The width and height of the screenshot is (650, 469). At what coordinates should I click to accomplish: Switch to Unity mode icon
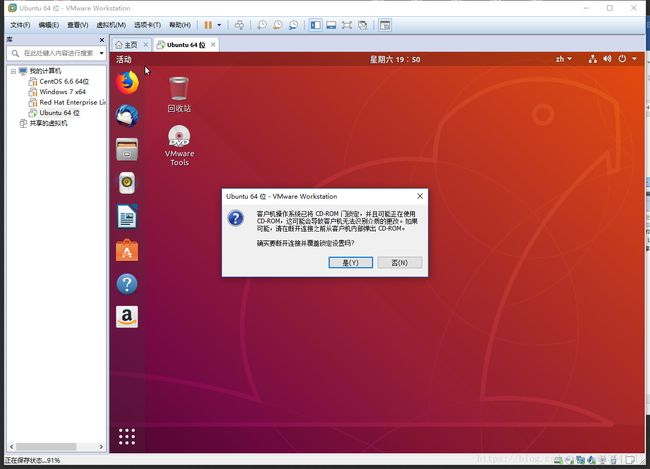tap(362, 25)
